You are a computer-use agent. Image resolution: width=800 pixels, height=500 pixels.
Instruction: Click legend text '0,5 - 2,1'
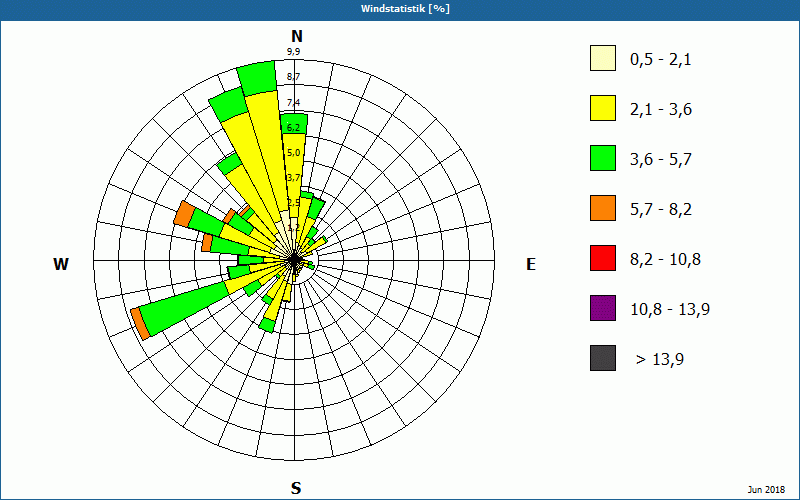point(660,60)
